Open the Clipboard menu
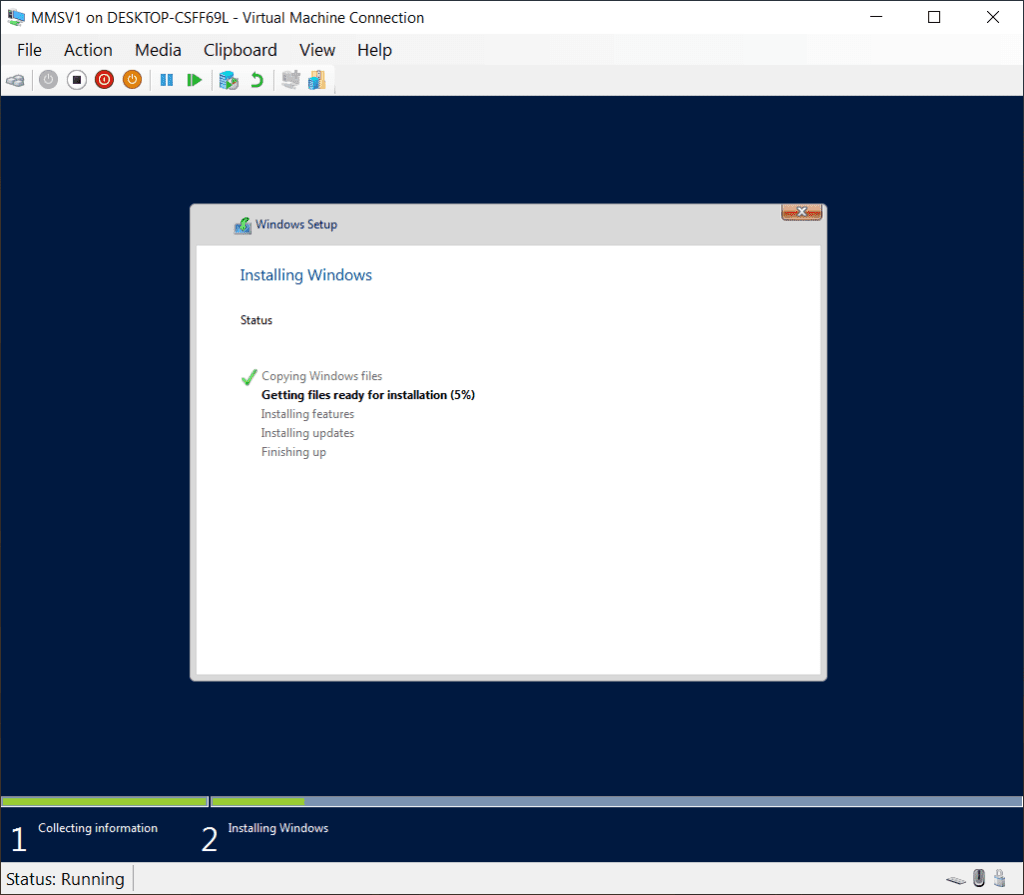 coord(240,50)
